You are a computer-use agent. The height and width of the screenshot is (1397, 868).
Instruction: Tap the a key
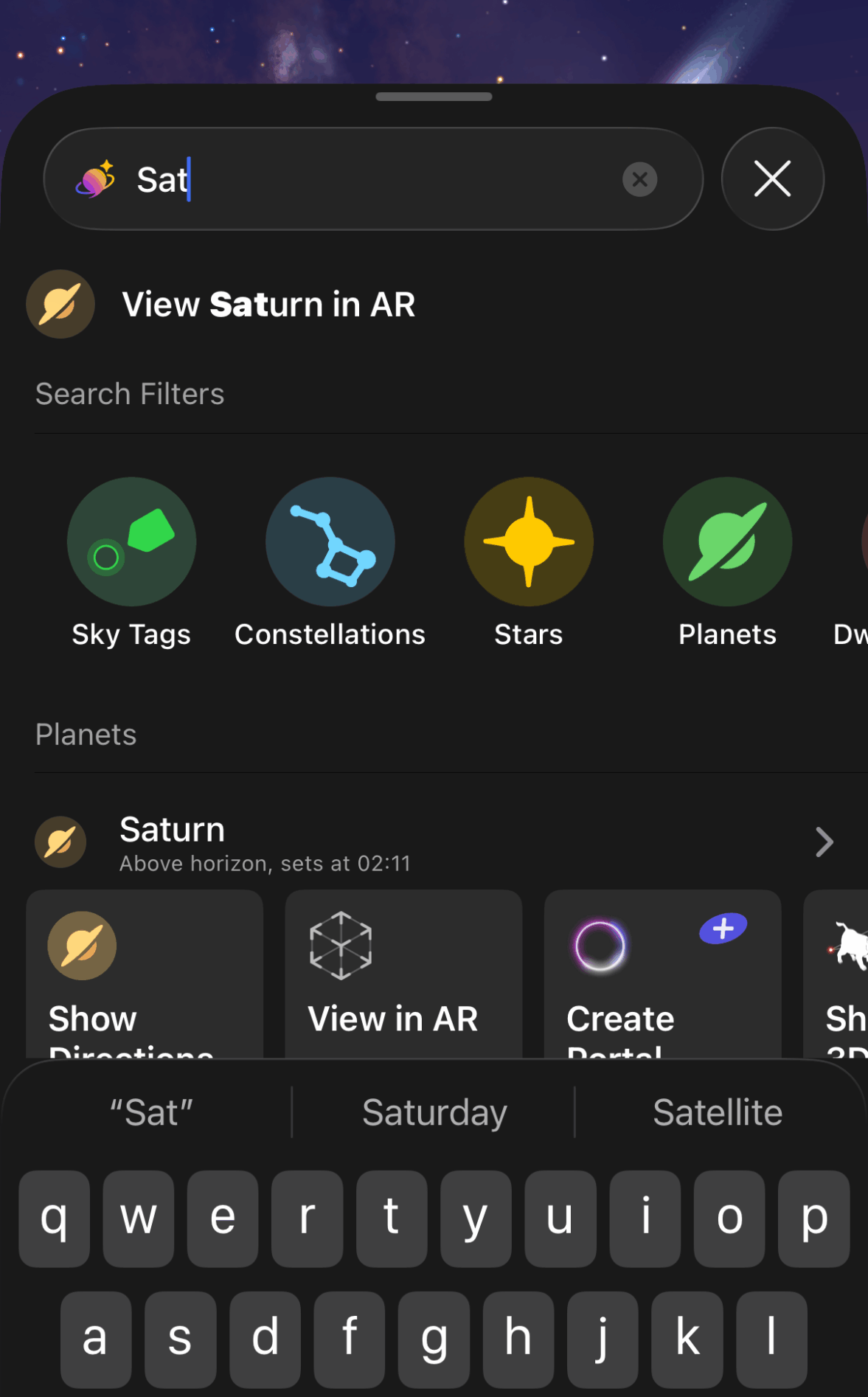click(x=96, y=1339)
